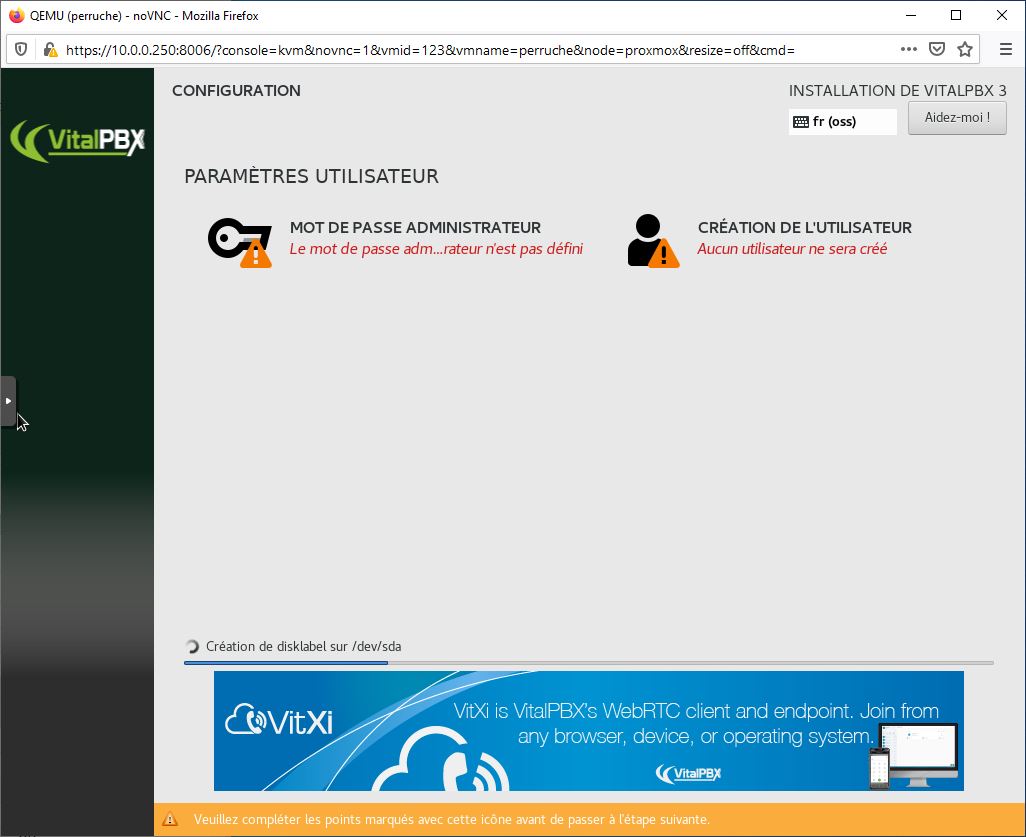Open the root password key icon
Screen dimensions: 1026x837
point(239,241)
